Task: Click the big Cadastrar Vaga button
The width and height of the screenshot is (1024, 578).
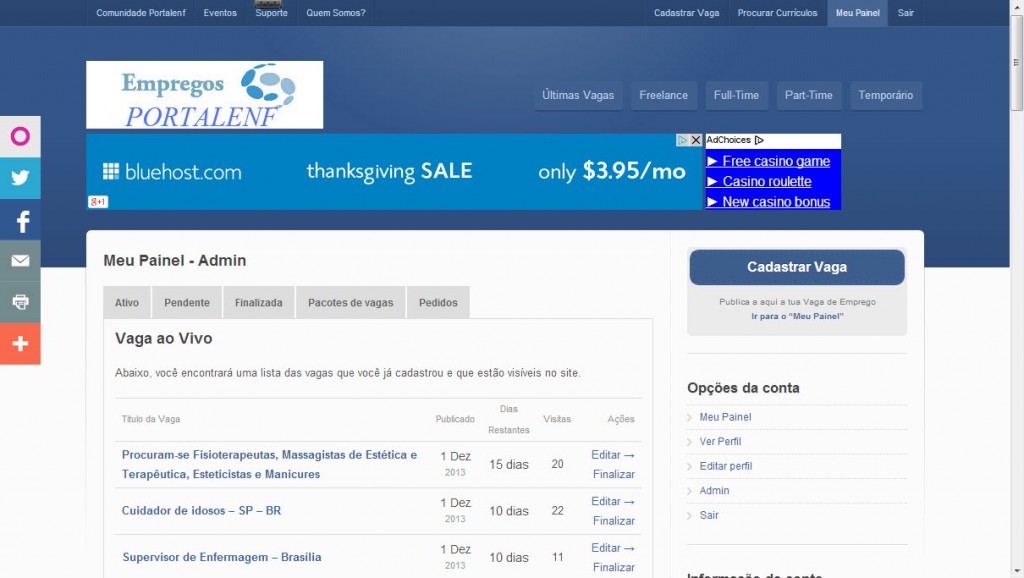Action: [x=797, y=267]
